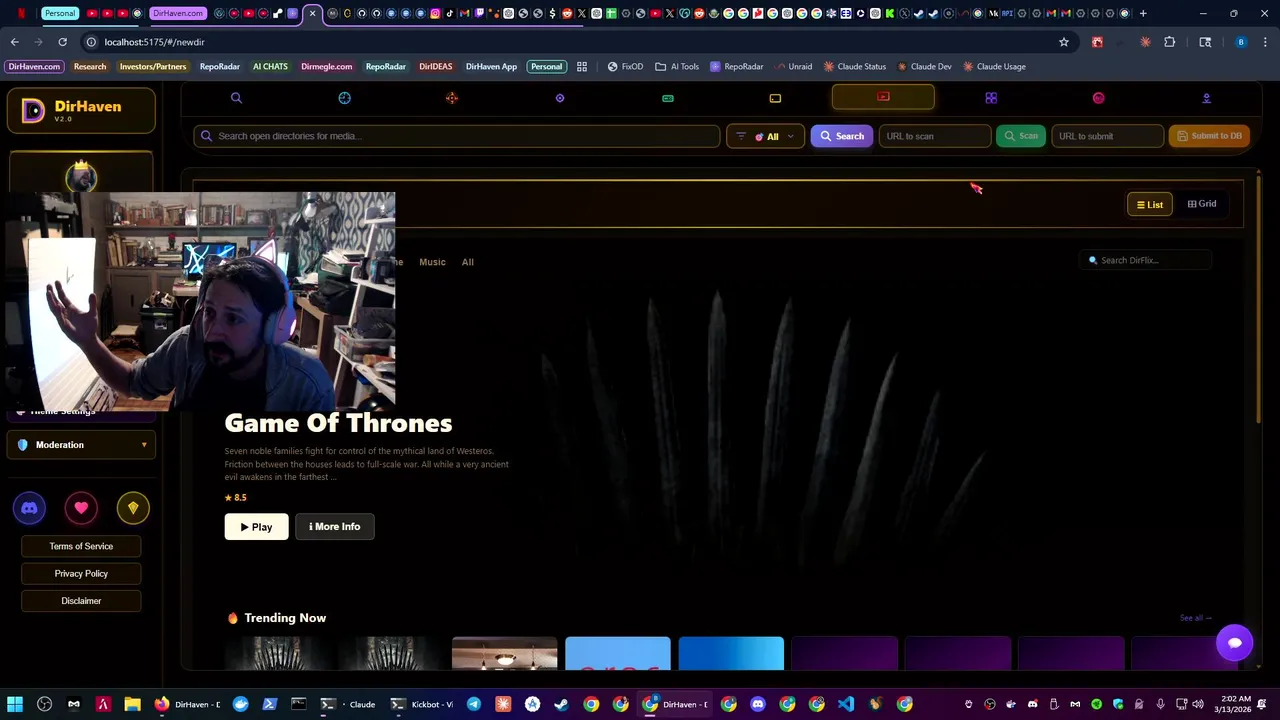Open the DirIDEAS bookmark
The width and height of the screenshot is (1280, 720).
435,66
